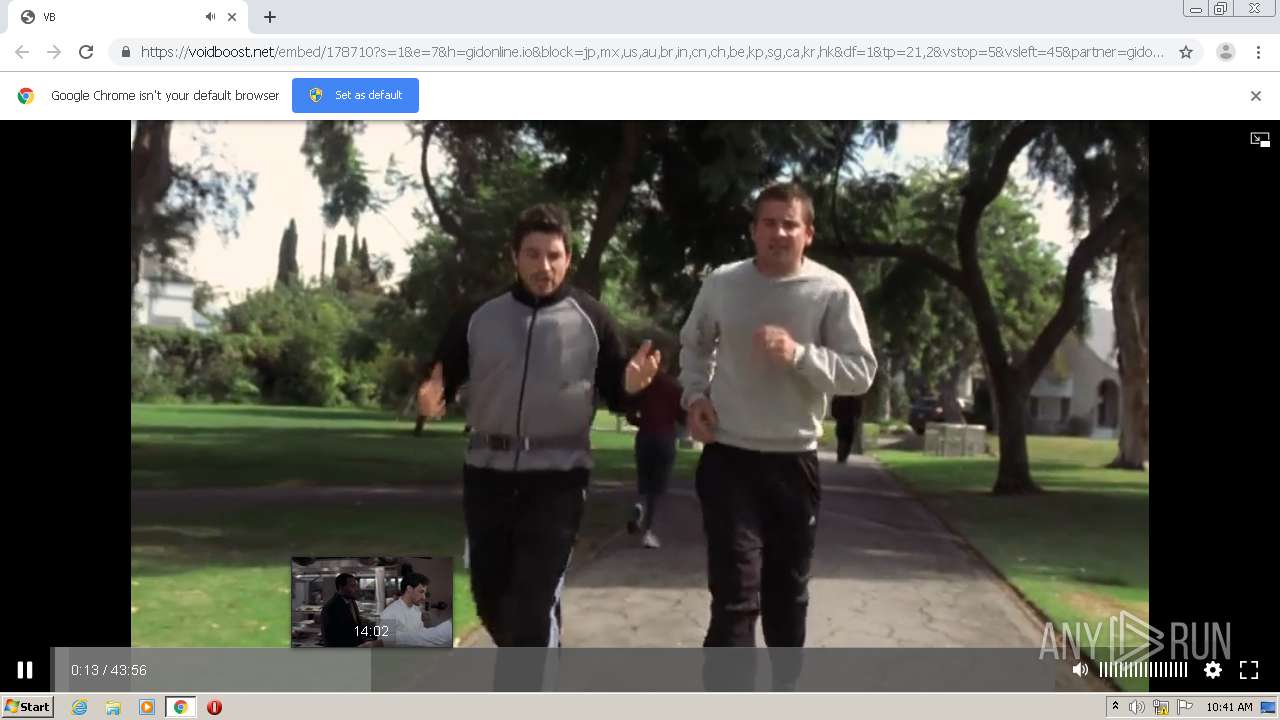The height and width of the screenshot is (720, 1280).
Task: Mute the video player volume
Action: click(x=1080, y=670)
